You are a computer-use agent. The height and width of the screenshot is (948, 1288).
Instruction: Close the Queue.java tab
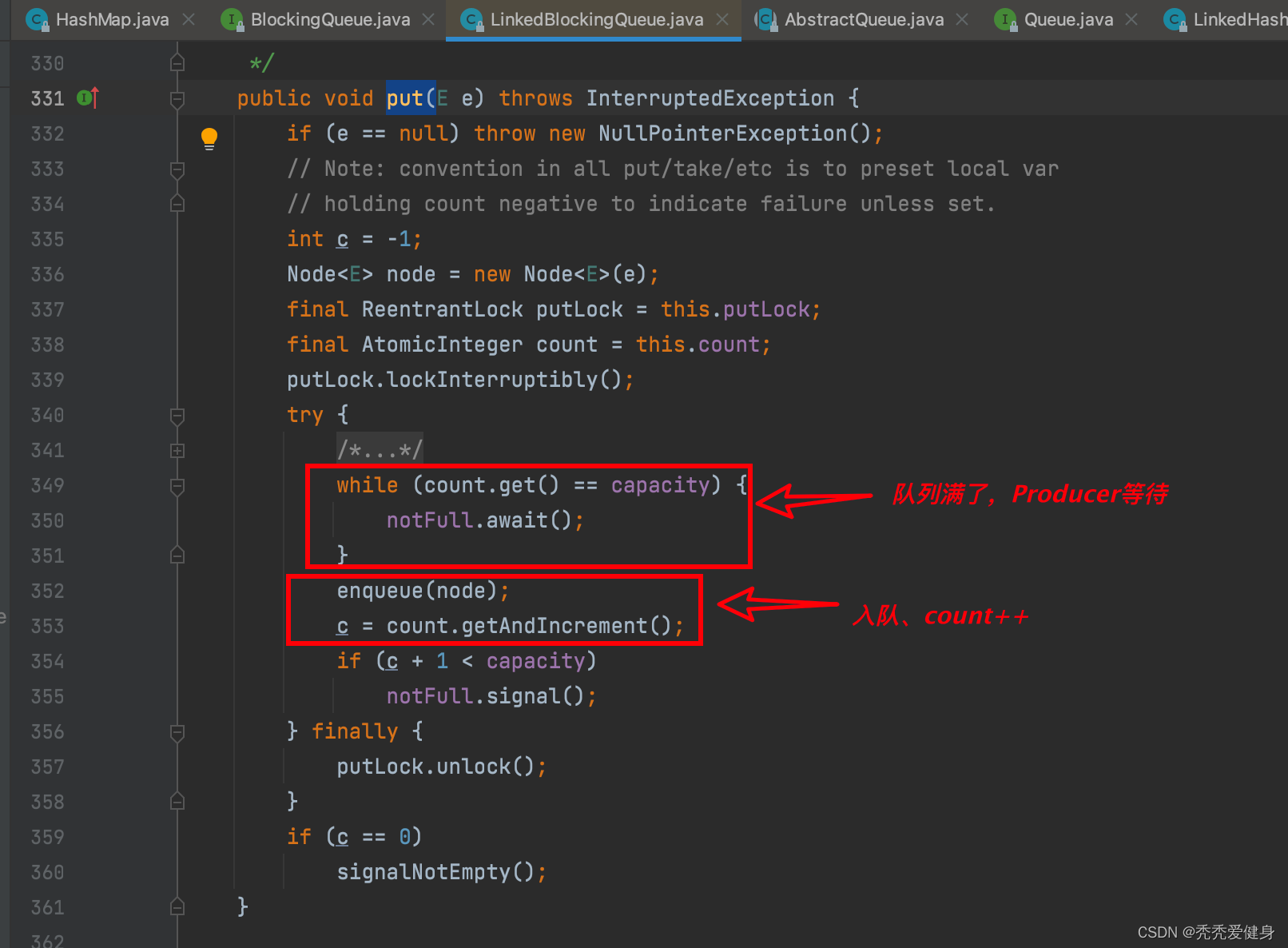[x=1131, y=19]
